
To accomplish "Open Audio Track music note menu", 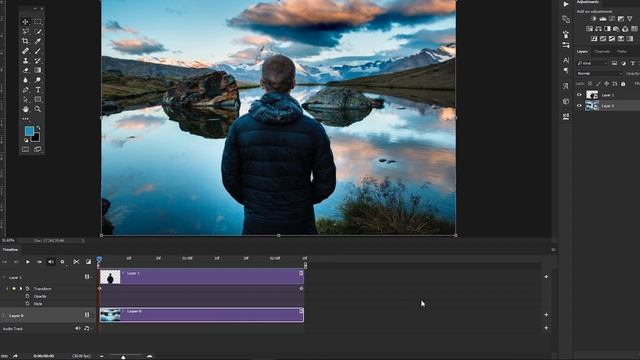I will 87,328.
